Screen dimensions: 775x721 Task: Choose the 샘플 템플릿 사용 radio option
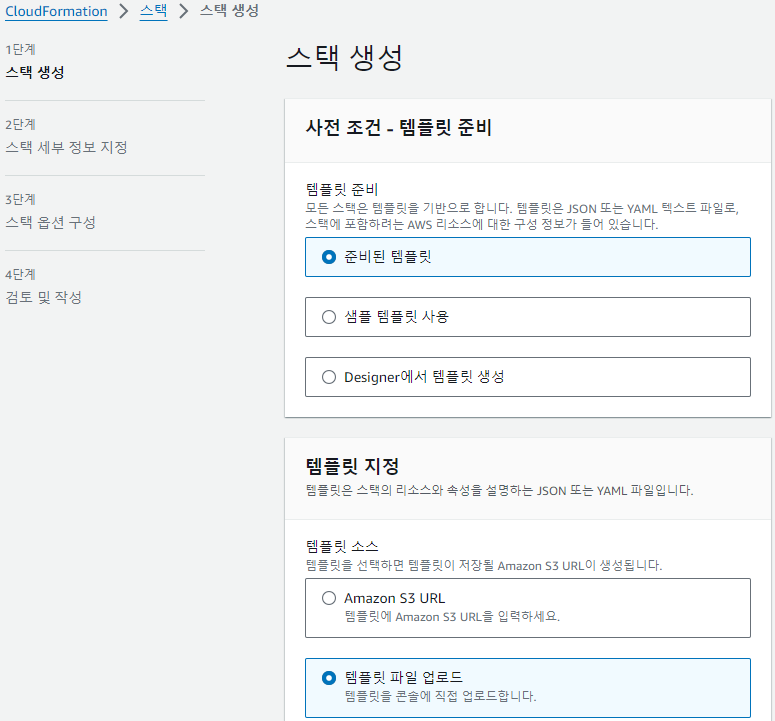point(527,317)
